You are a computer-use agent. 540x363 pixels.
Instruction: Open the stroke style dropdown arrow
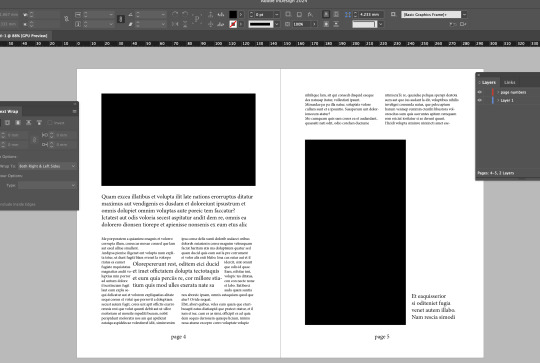[277, 24]
